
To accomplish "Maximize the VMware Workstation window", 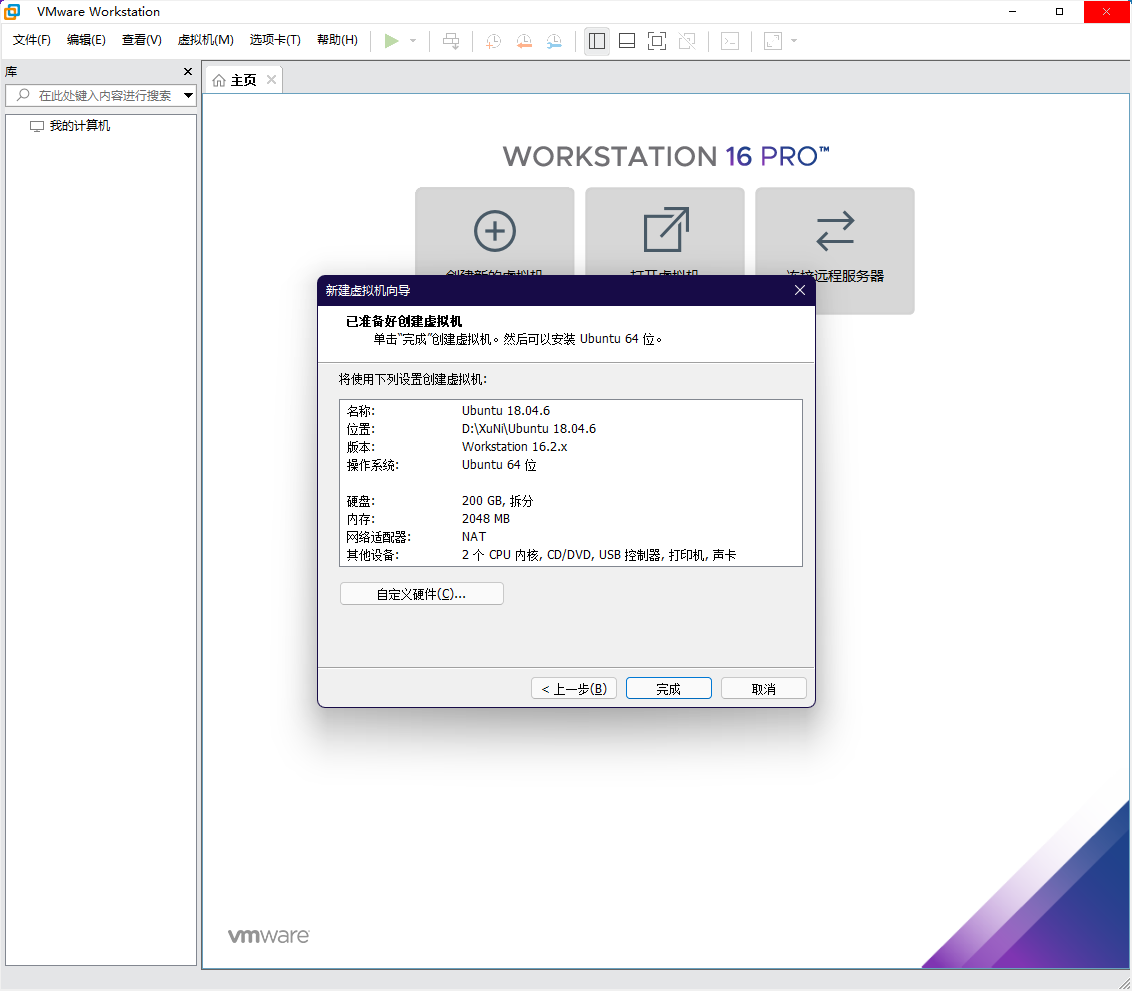I will (x=1059, y=12).
